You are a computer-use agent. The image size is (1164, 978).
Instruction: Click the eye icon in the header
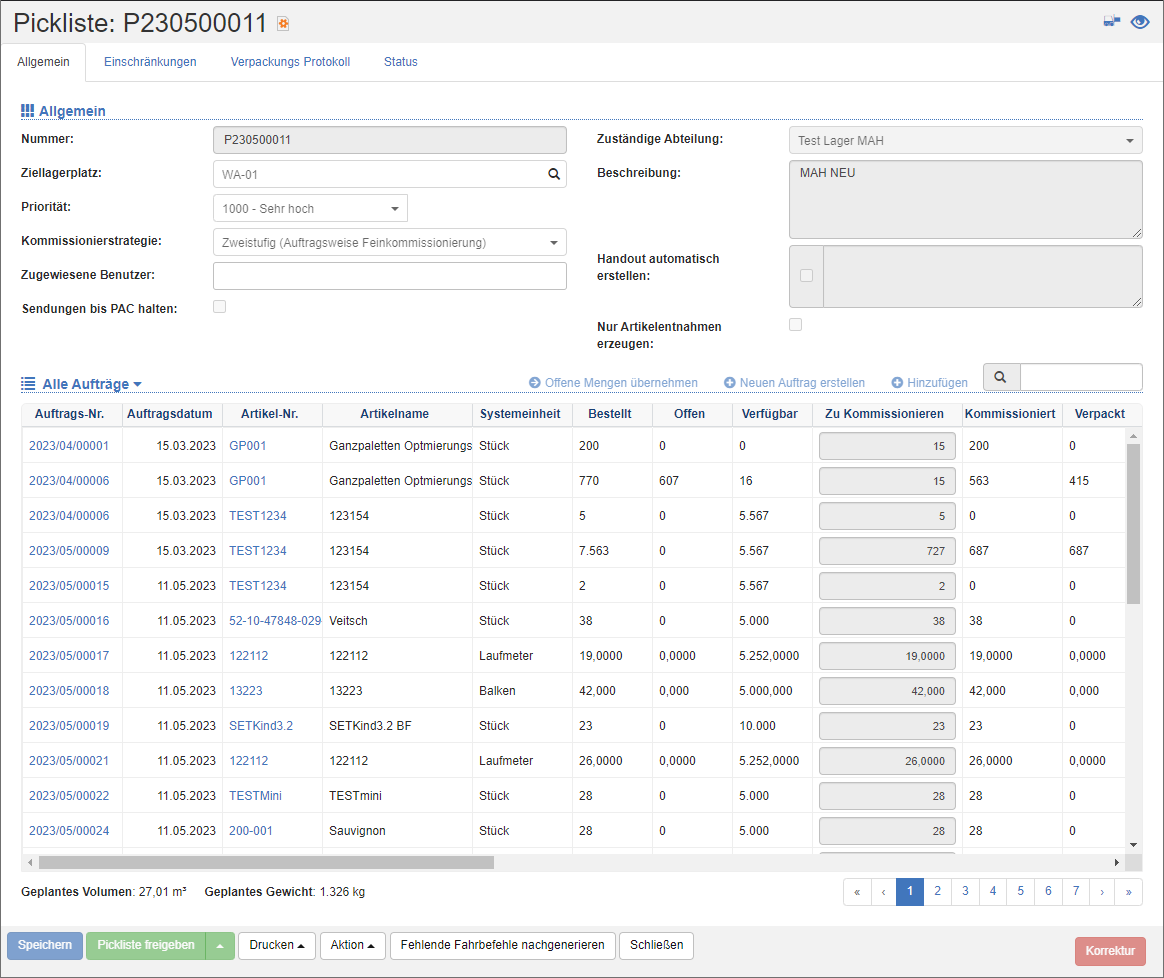point(1140,22)
